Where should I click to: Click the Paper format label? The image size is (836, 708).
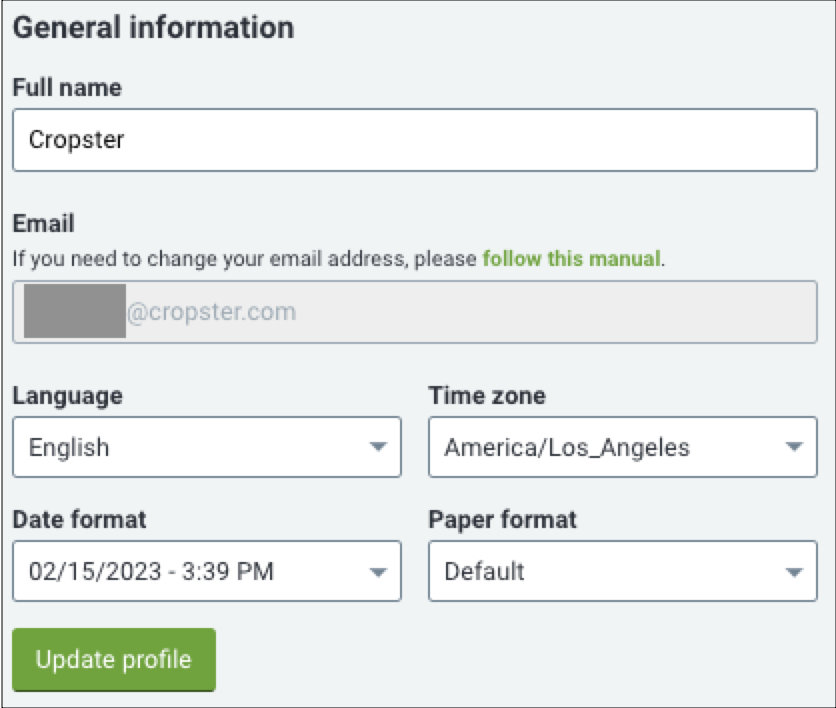[503, 520]
